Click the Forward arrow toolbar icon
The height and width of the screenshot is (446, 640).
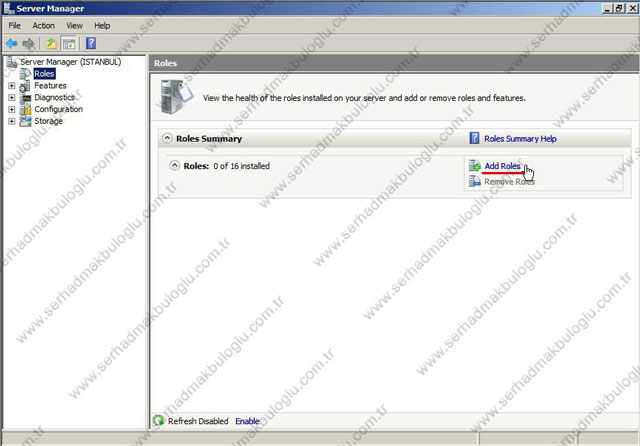pos(28,43)
